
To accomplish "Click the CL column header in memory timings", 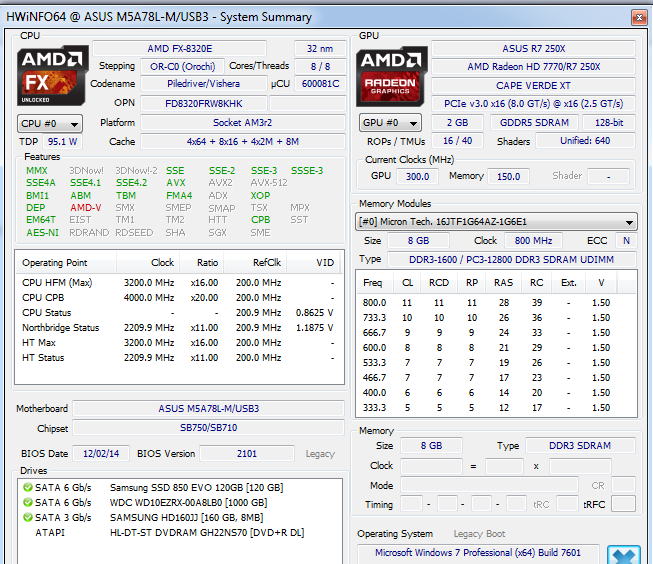I will 407,283.
